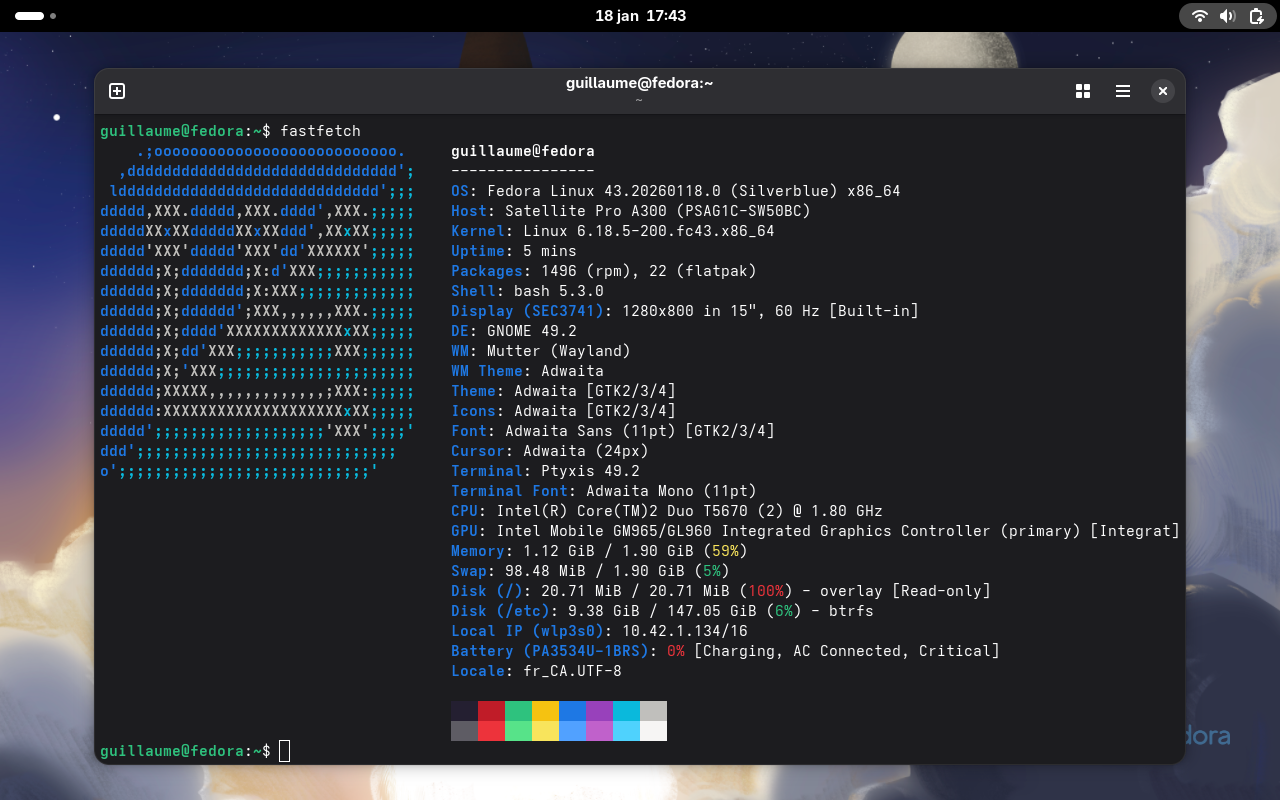Screen dimensions: 1280x800
Task: Click the battery charging icon
Action: 1256,16
